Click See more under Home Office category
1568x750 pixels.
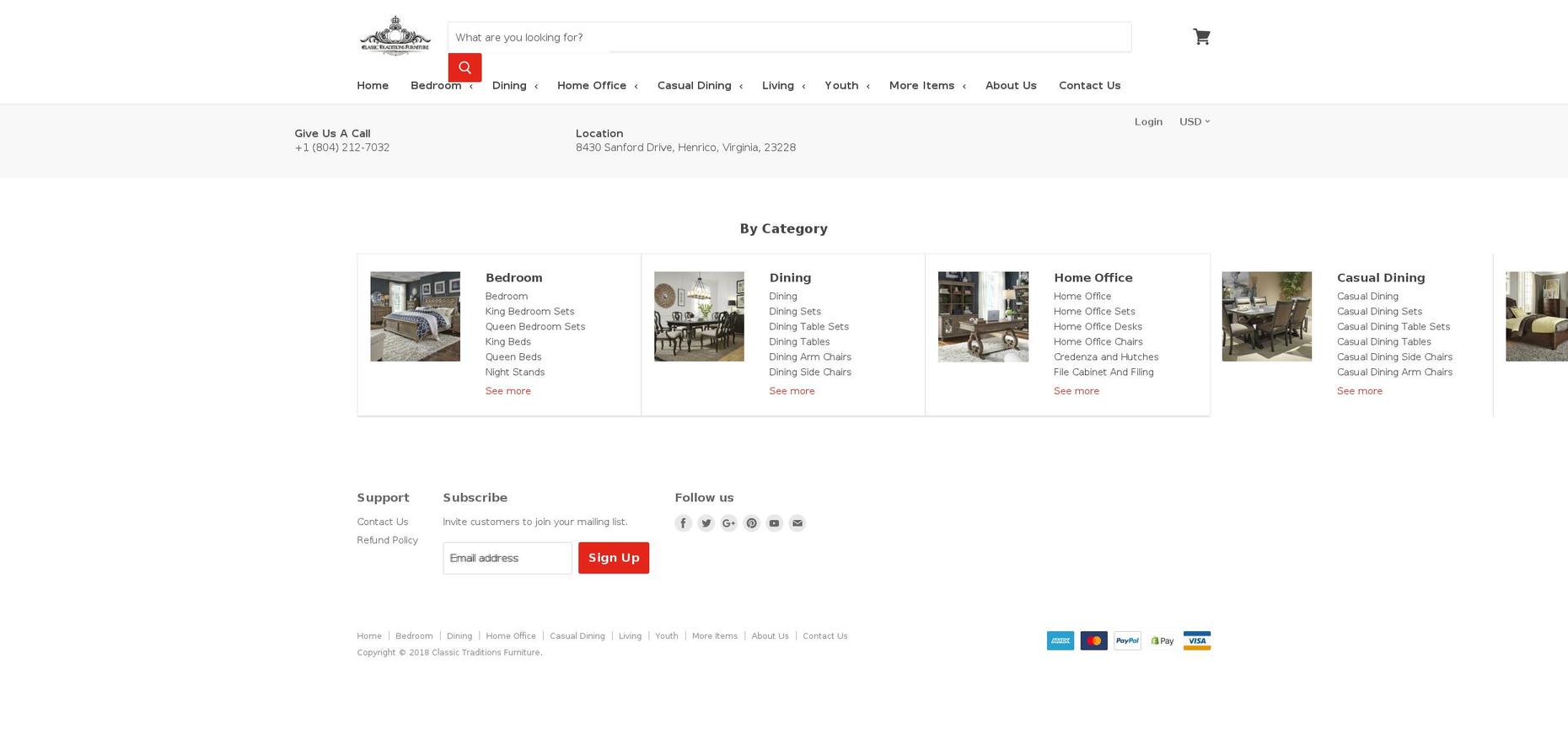(x=1076, y=391)
